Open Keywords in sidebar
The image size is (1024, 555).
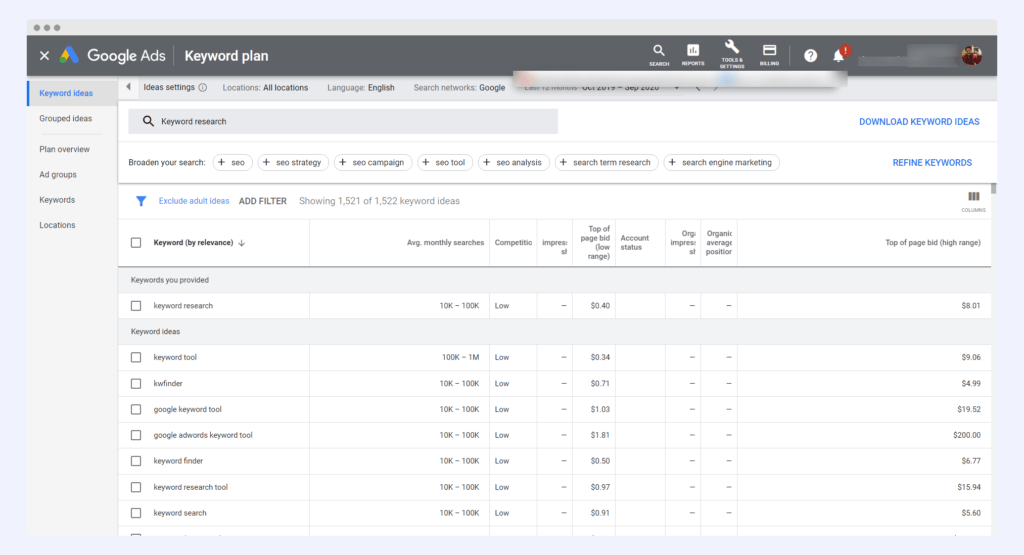(57, 200)
